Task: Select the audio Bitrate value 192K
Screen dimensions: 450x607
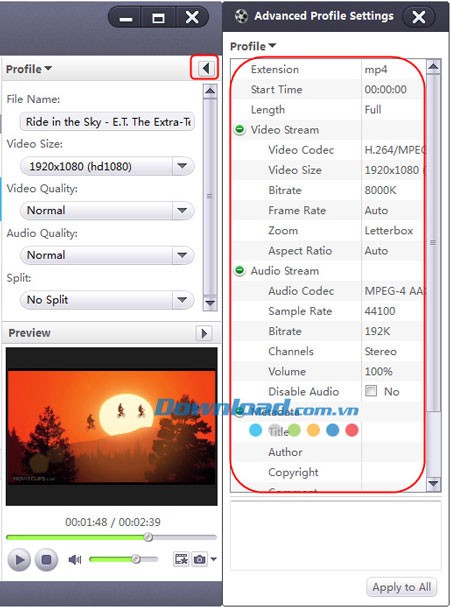Action: point(377,331)
